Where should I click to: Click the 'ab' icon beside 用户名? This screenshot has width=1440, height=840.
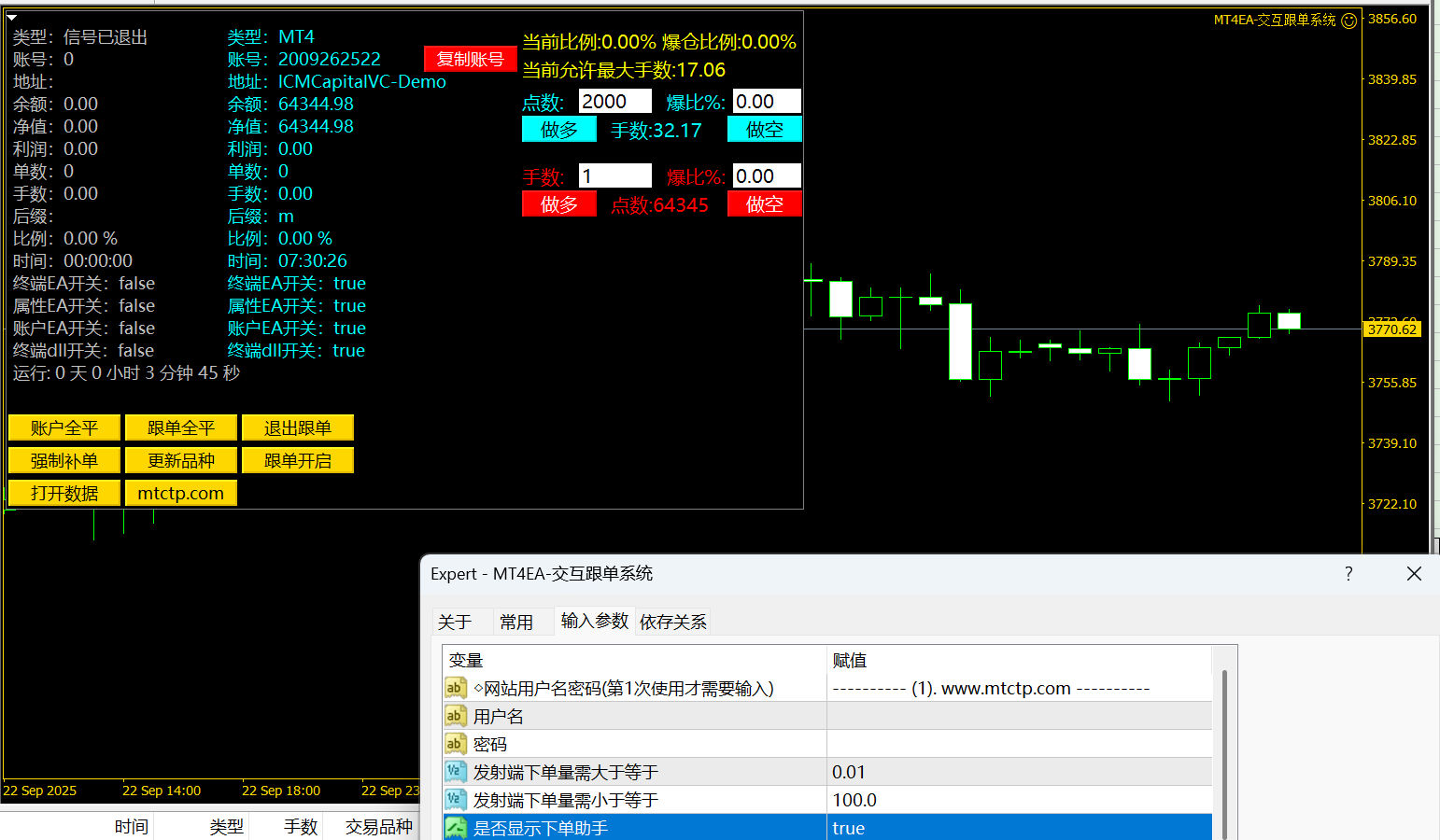click(455, 716)
